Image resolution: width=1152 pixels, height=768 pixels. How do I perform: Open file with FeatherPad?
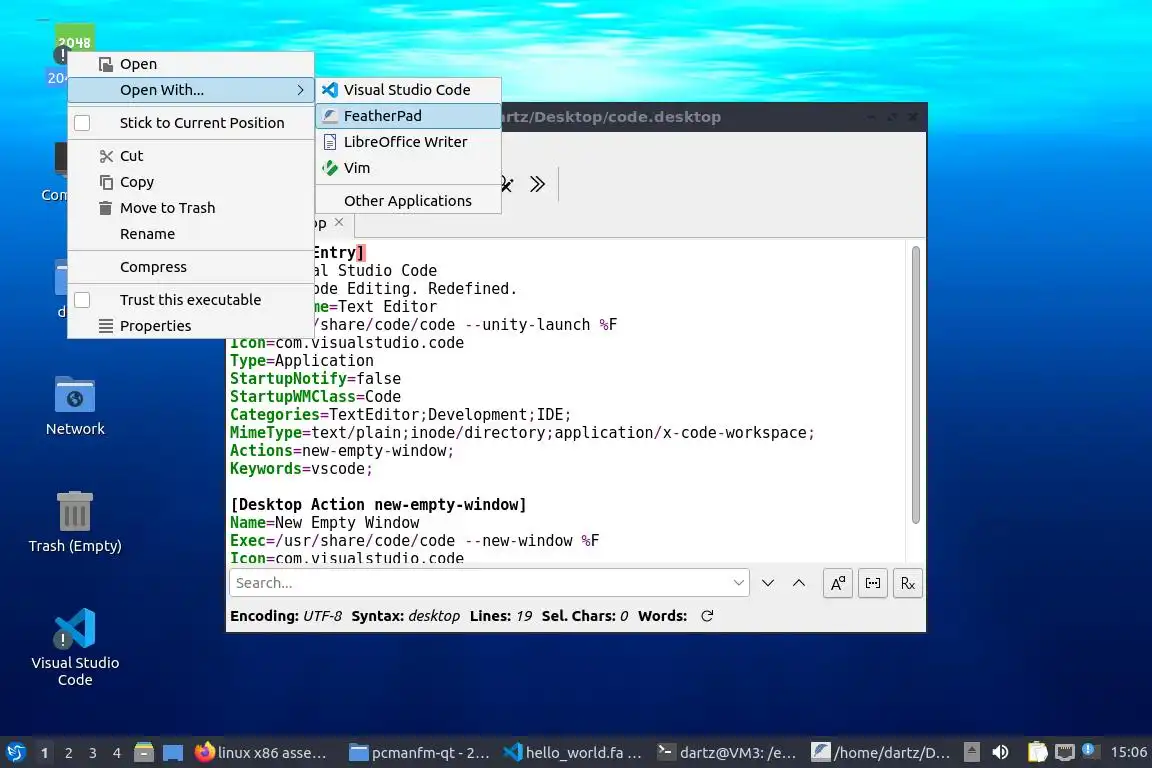[x=408, y=115]
